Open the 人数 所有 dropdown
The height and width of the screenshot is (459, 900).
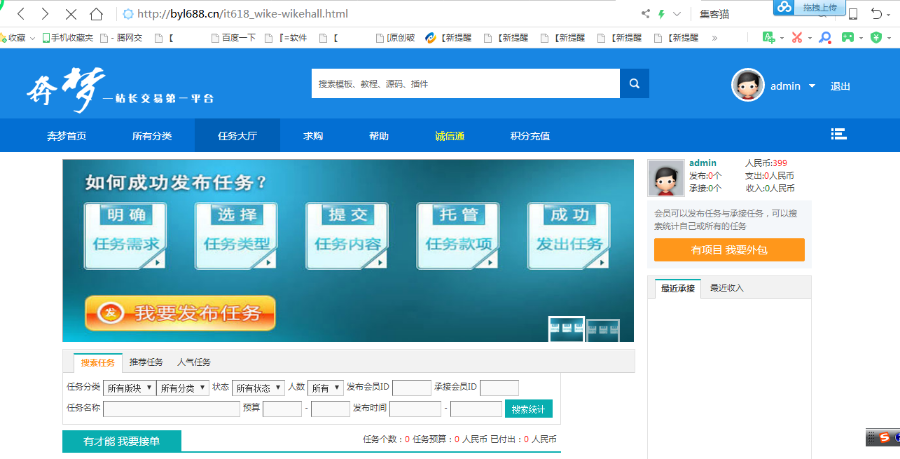[325, 388]
